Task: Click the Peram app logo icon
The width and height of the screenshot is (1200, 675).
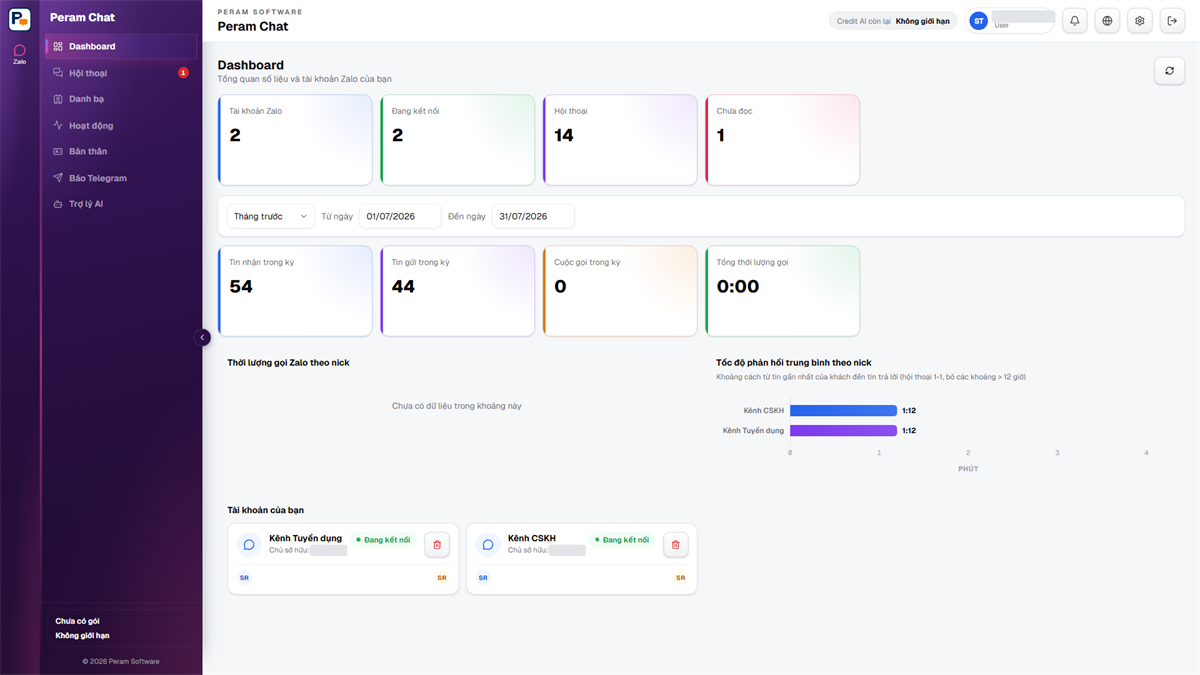Action: click(x=20, y=19)
